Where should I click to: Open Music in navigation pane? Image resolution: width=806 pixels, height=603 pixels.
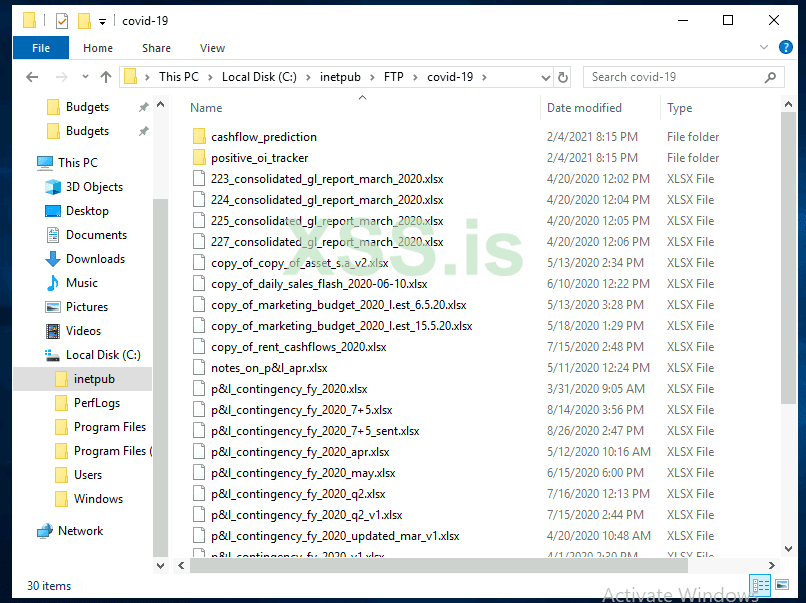coord(81,283)
